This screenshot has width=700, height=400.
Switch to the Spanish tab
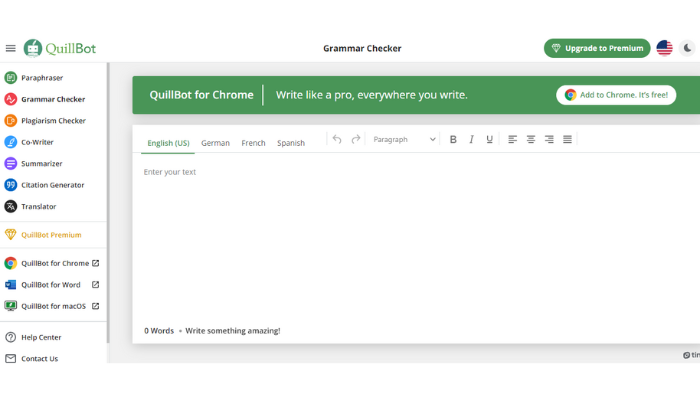[x=291, y=143]
